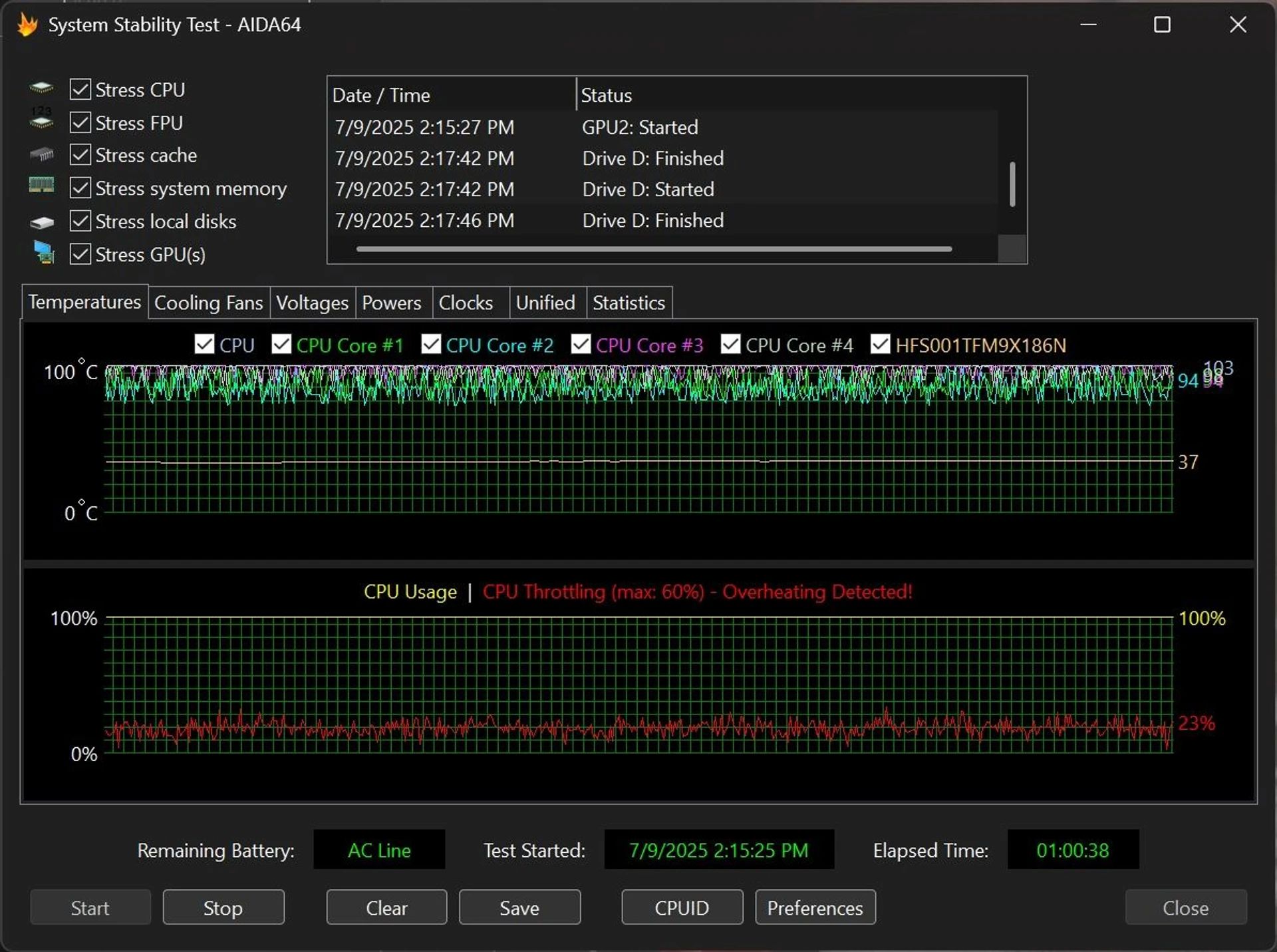Click the Date / Time column header
This screenshot has height=952, width=1277.
(x=452, y=95)
